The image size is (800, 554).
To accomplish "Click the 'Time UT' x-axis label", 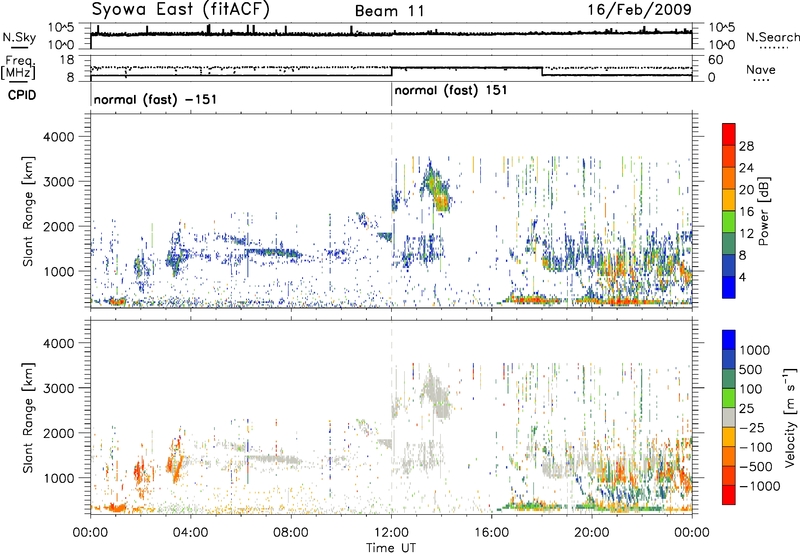I will click(391, 548).
